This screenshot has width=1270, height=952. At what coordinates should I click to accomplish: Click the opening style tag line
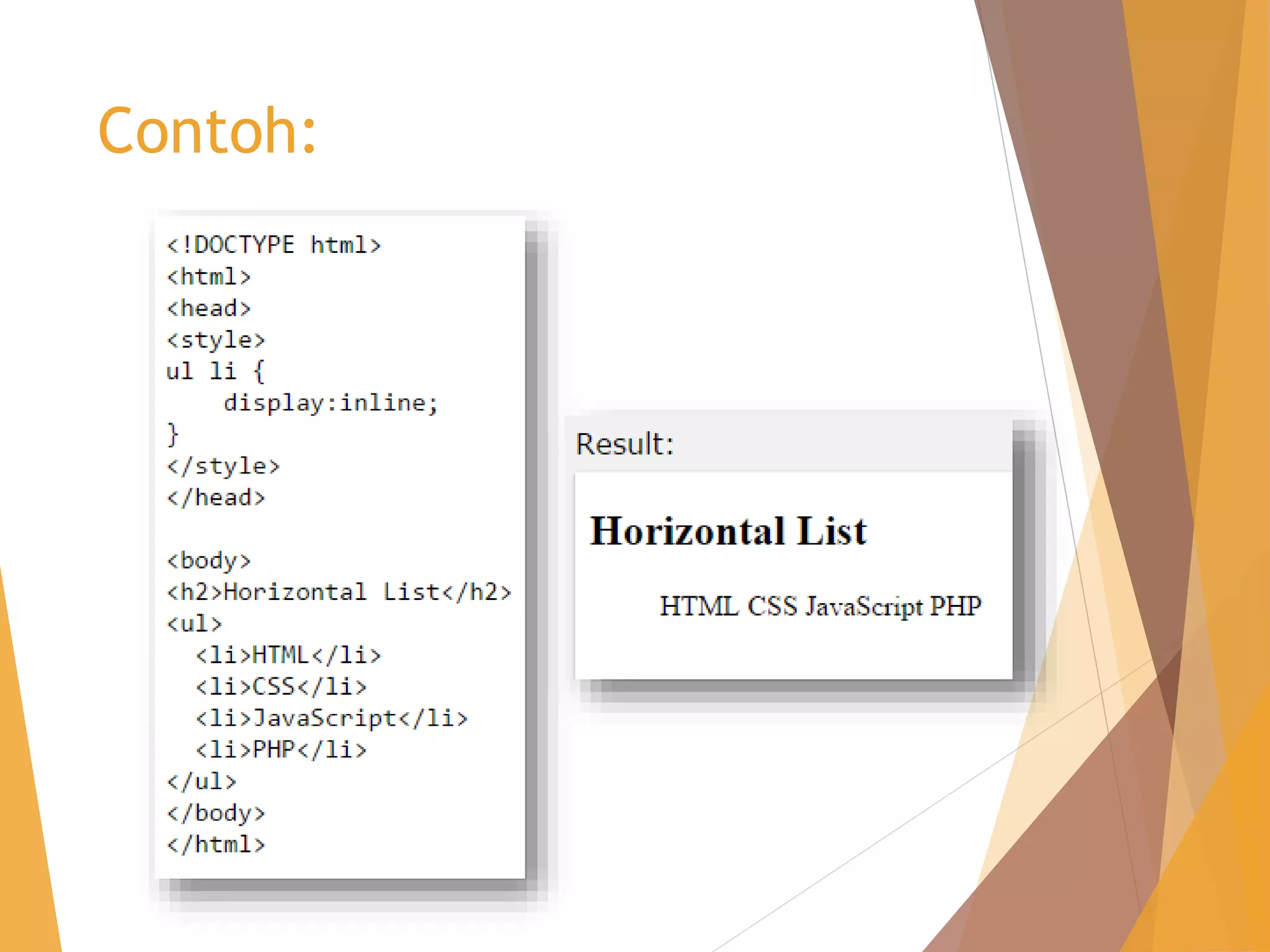(215, 340)
